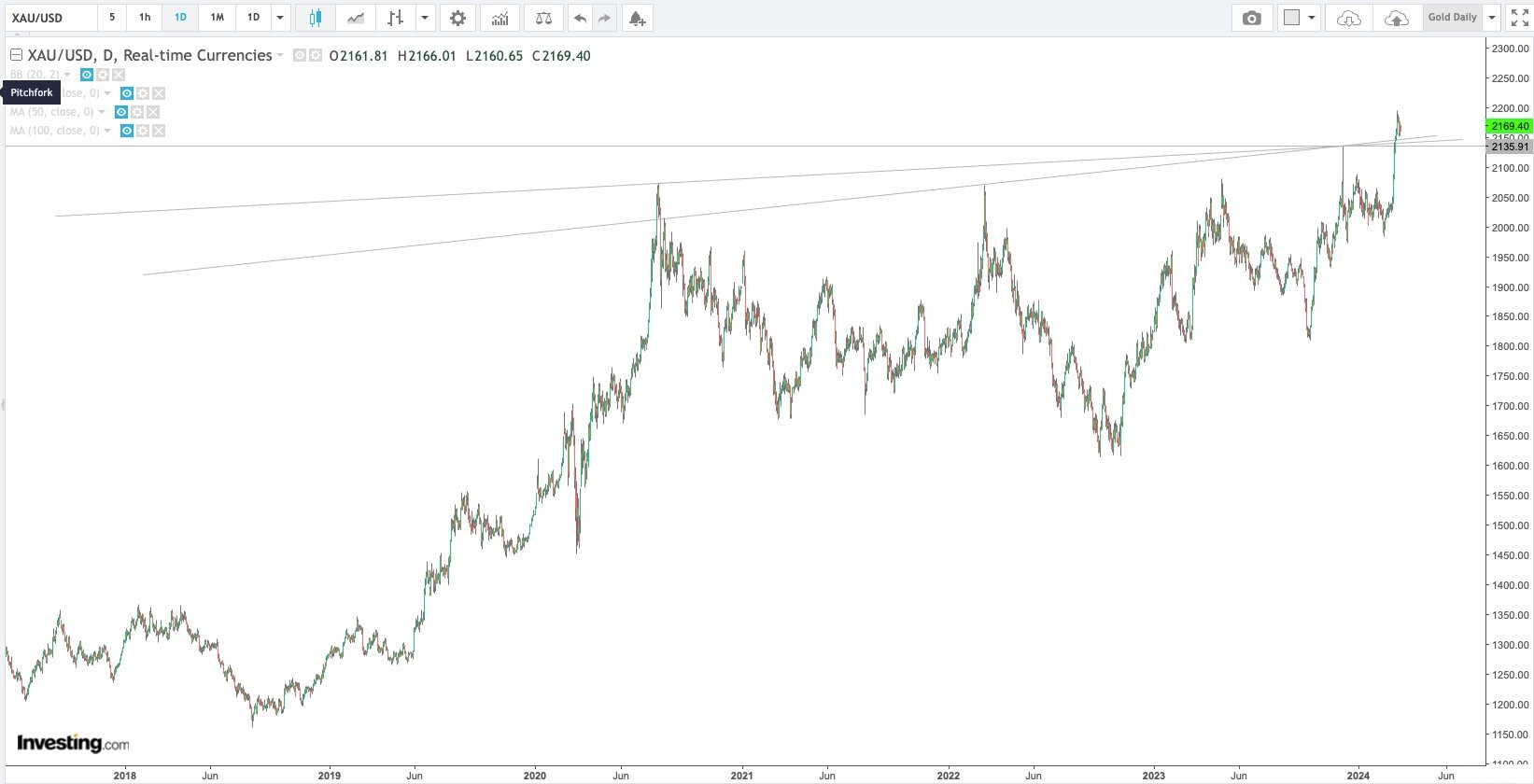Expand the Gold Daily layout dropdown arrow

(x=1492, y=18)
